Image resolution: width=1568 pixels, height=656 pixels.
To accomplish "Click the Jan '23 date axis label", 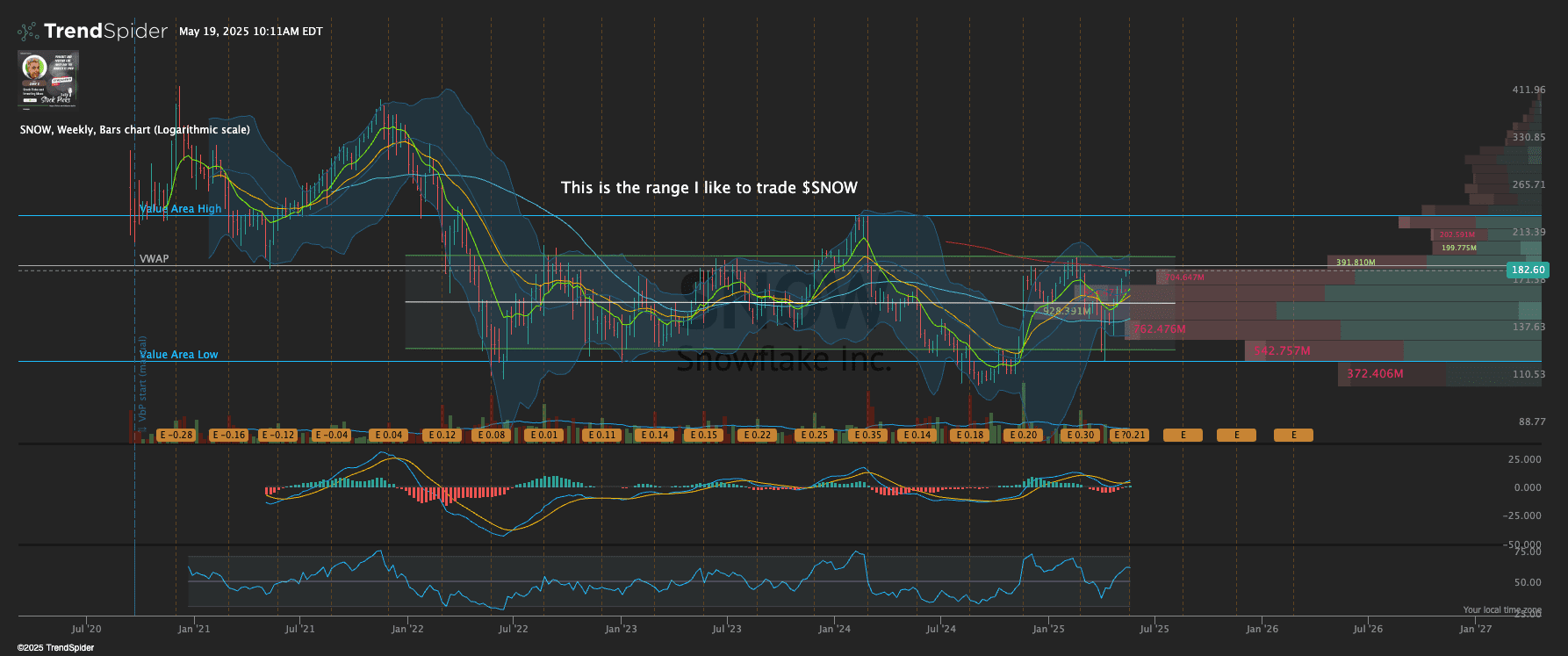I will tap(621, 629).
